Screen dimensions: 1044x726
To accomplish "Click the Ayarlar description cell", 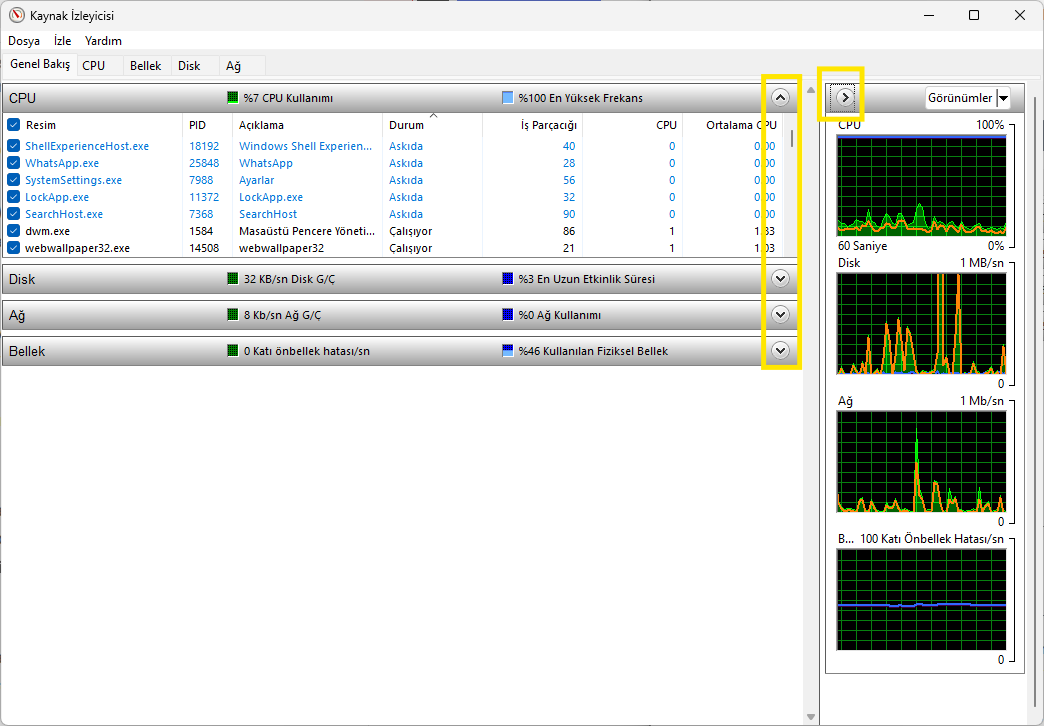I will click(256, 180).
